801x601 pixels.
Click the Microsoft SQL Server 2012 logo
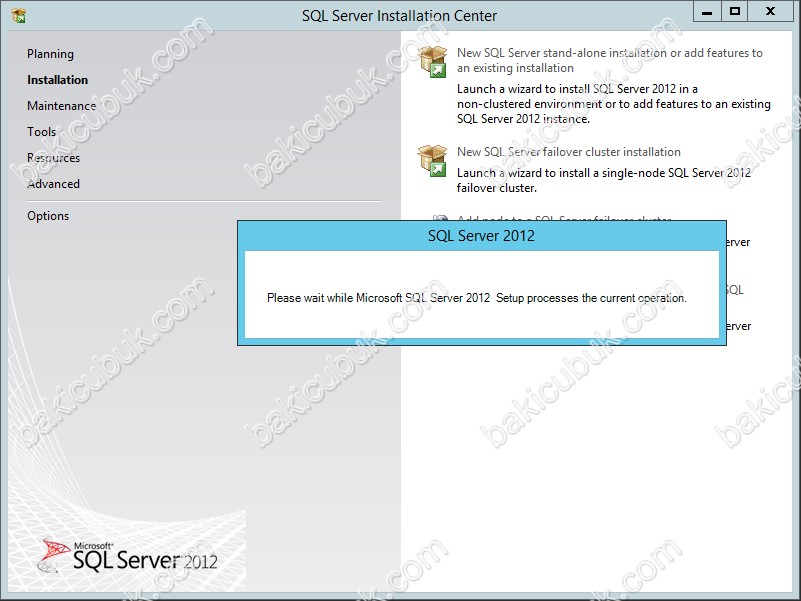127,556
